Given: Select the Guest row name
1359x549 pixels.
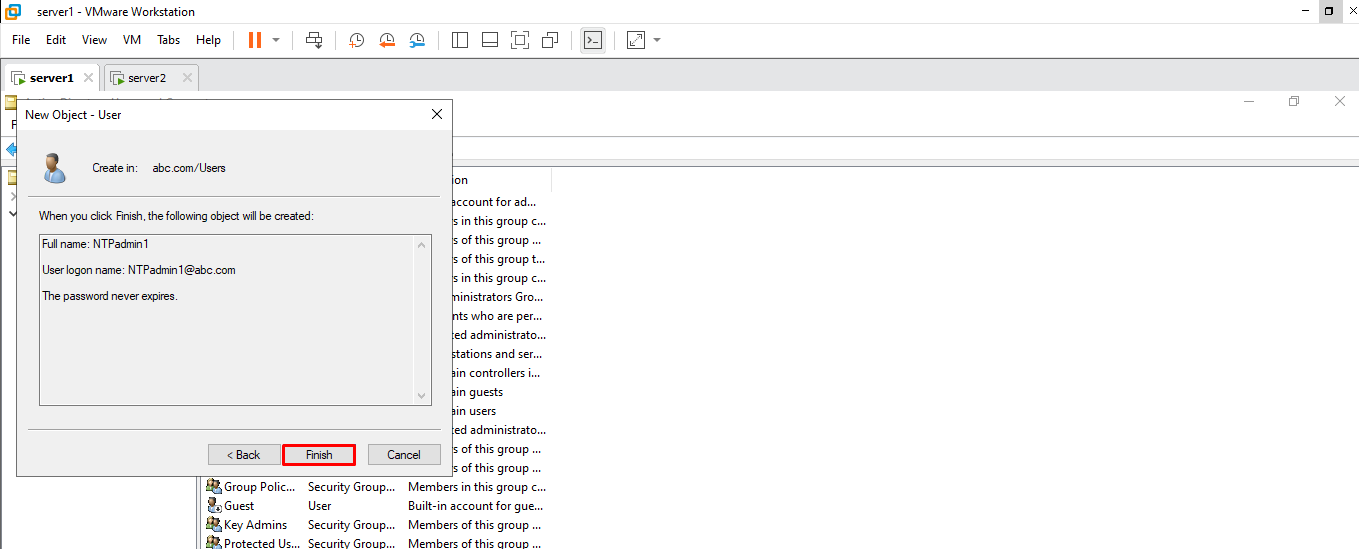Looking at the screenshot, I should tap(239, 506).
